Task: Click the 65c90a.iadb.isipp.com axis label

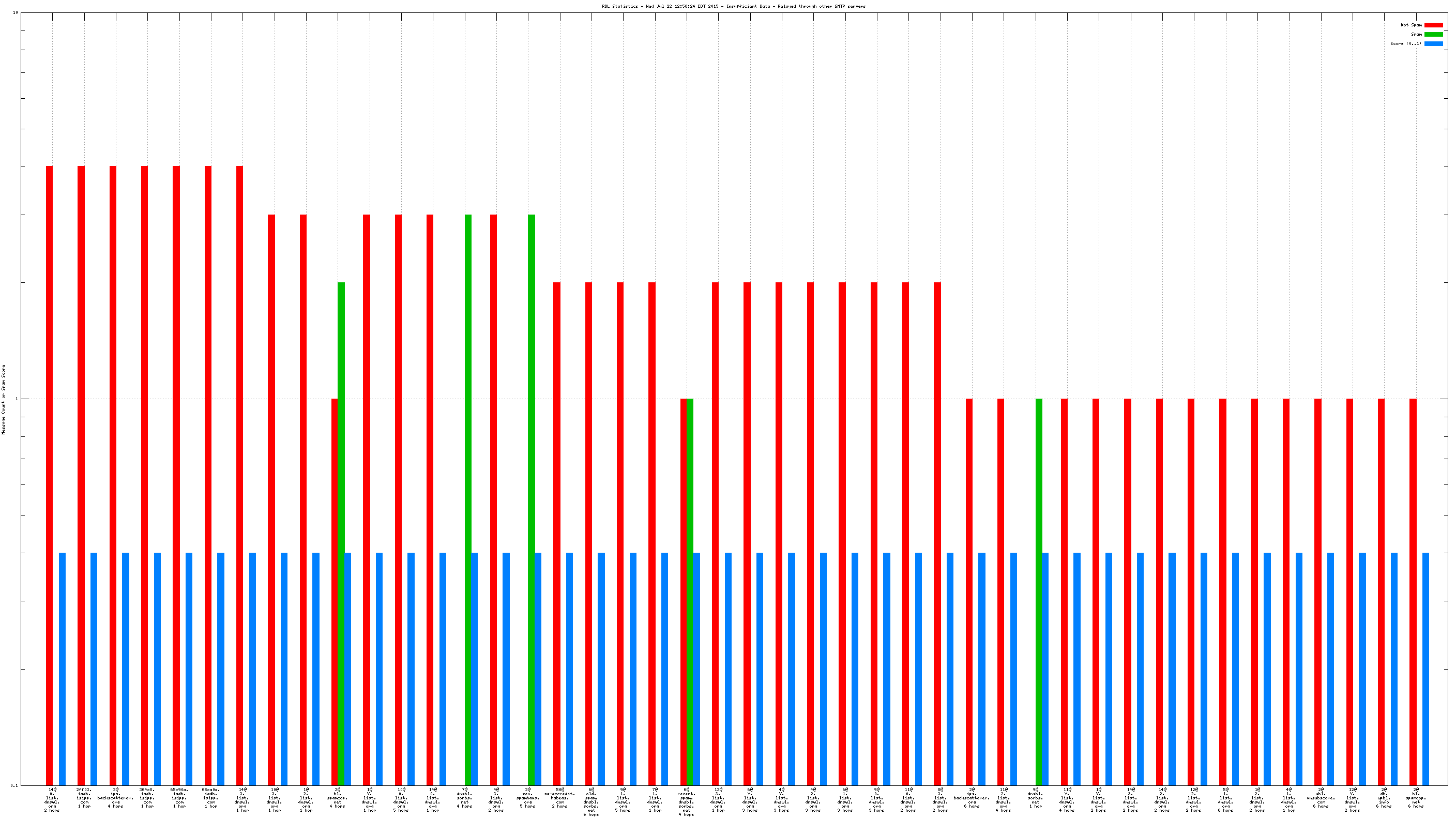Action: tap(179, 797)
